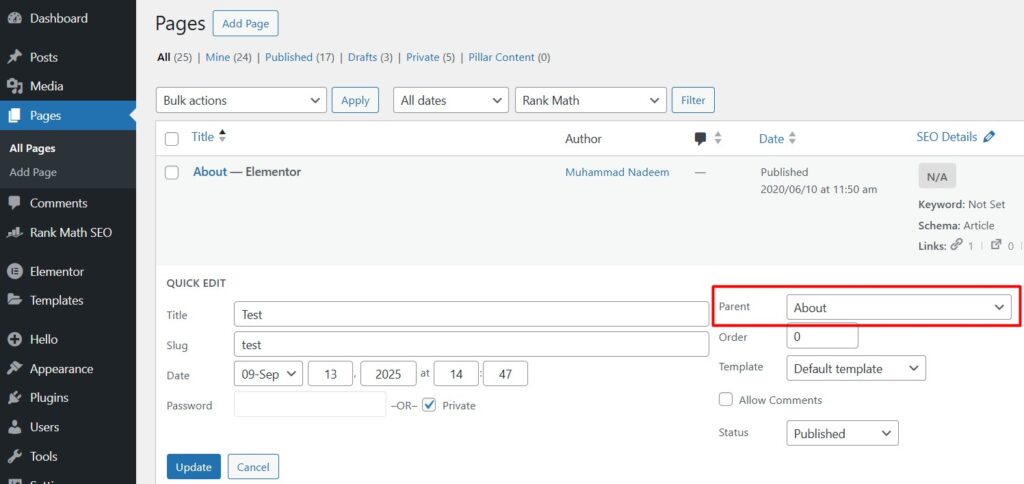The image size is (1024, 484).
Task: Click the Order field showing 0
Action: (x=822, y=337)
